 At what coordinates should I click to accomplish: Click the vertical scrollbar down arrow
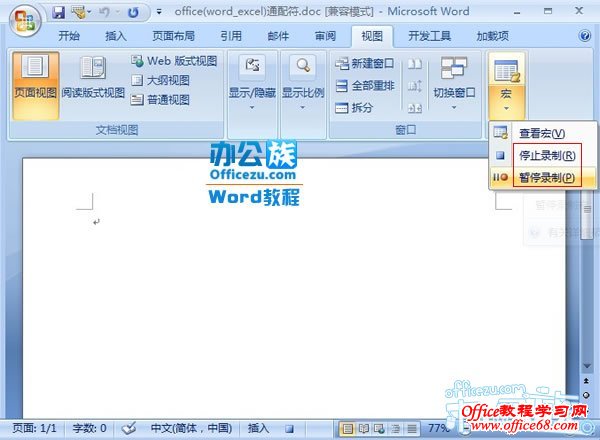586,367
